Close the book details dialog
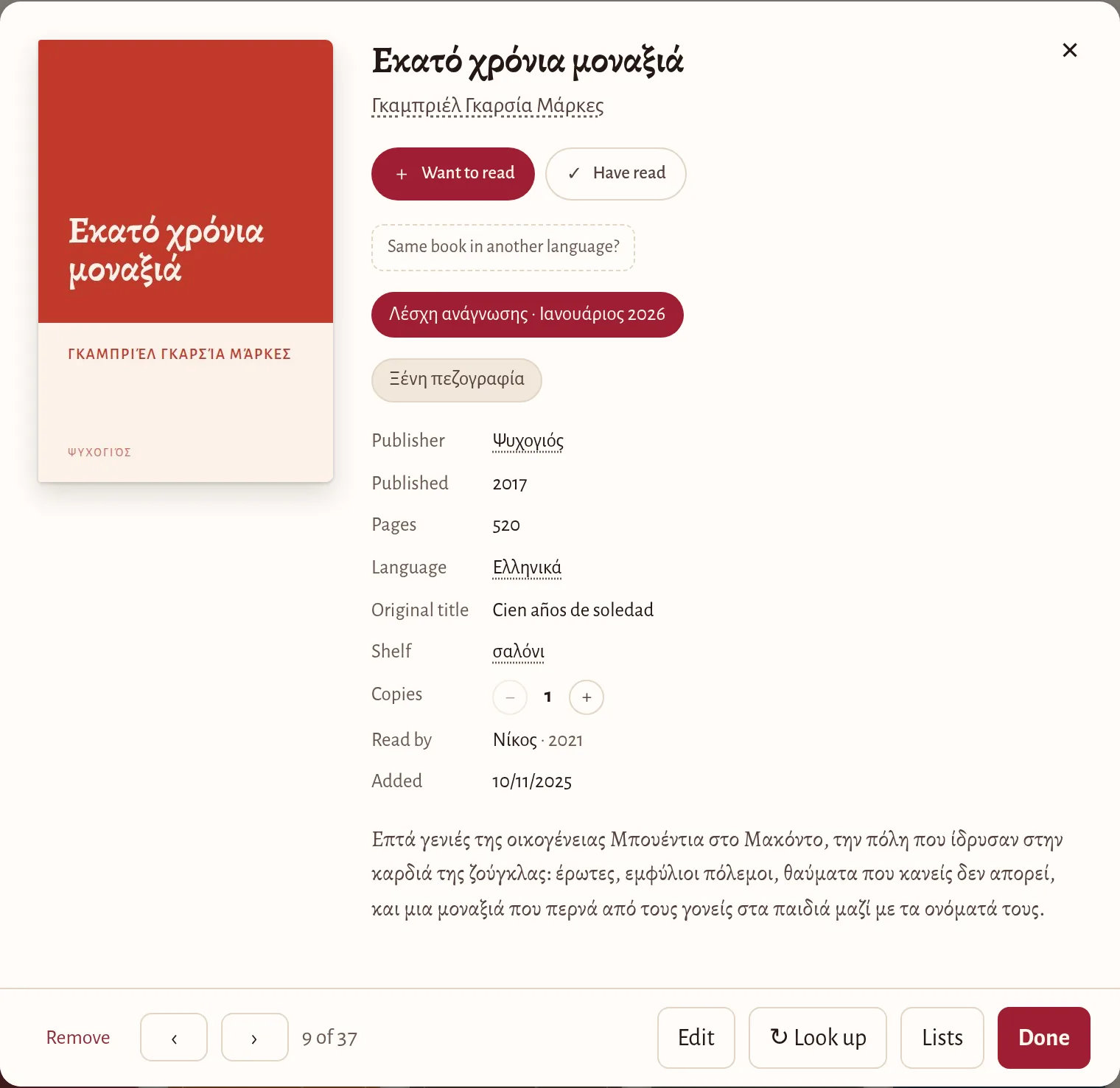Screen dimensions: 1120x1088 [x=1069, y=50]
